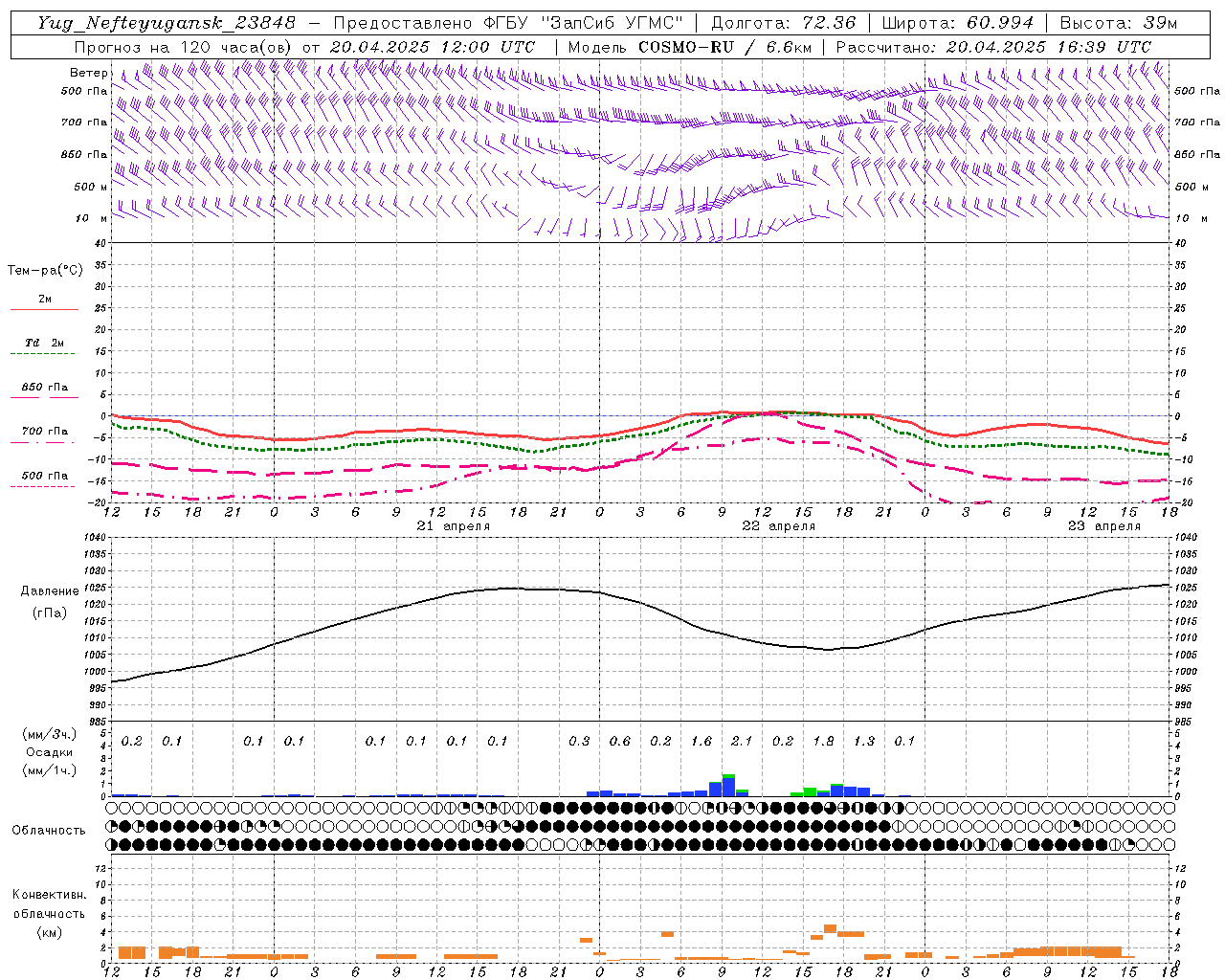Click 'Рассчитано: 20.04.2025 16:39 UTC'

pos(993,47)
